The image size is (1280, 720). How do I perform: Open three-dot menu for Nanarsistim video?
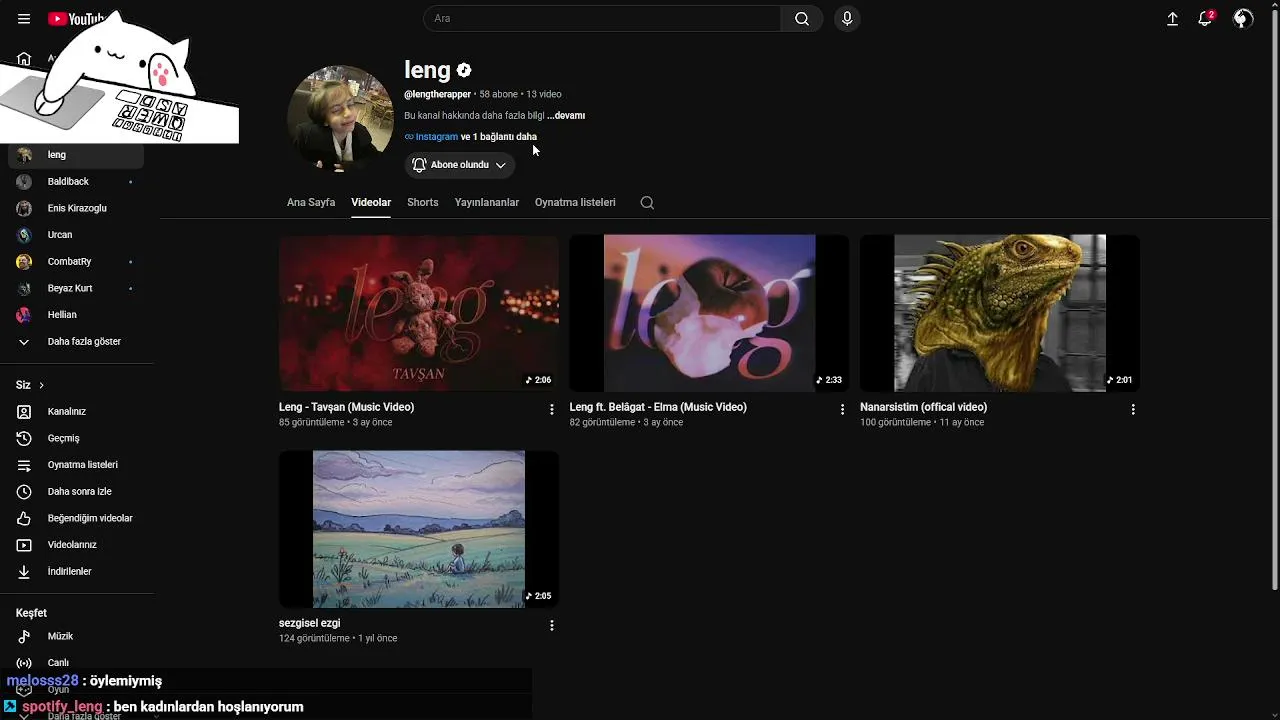click(x=1133, y=409)
